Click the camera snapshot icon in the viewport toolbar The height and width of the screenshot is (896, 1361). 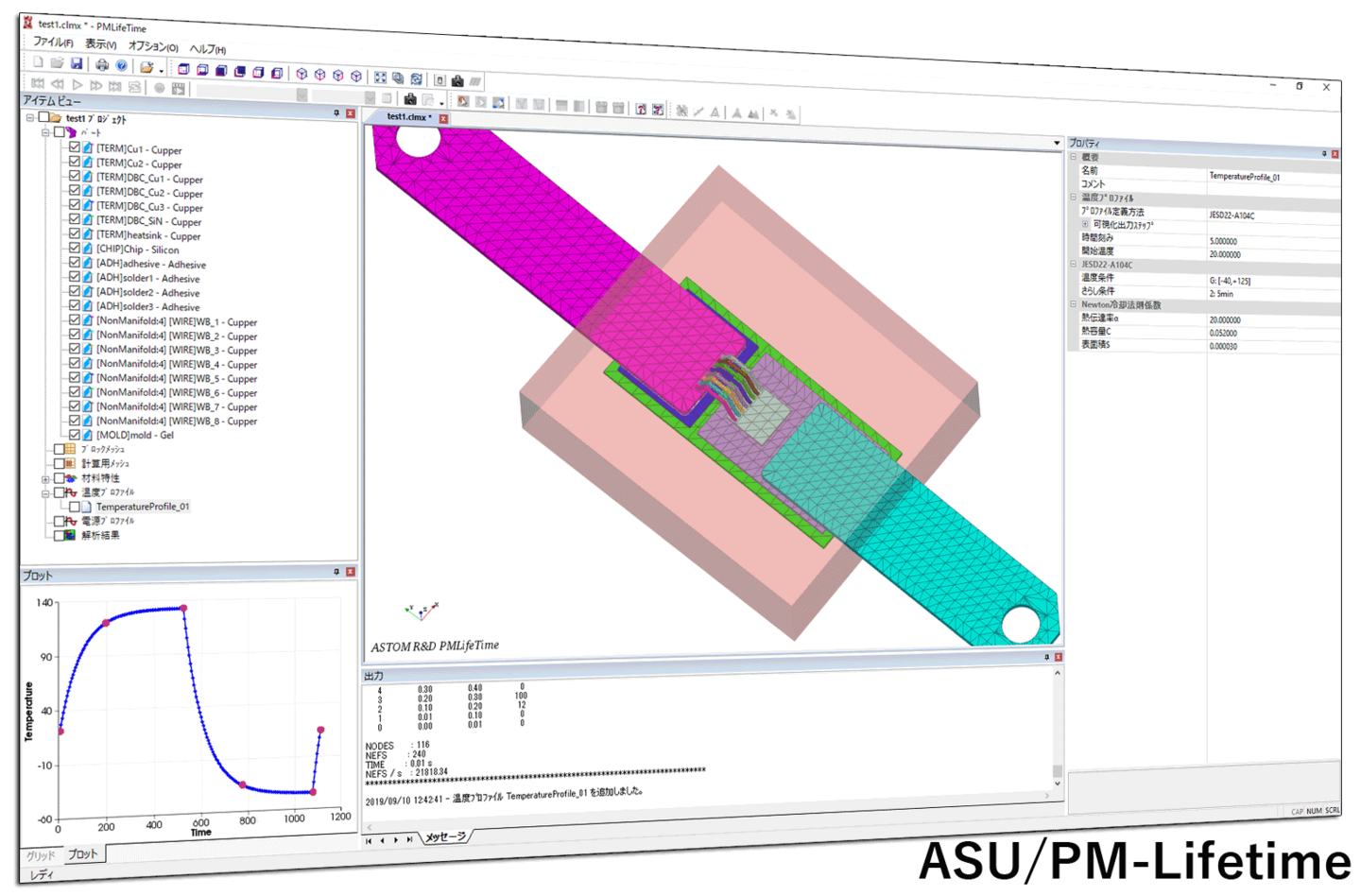(x=410, y=100)
